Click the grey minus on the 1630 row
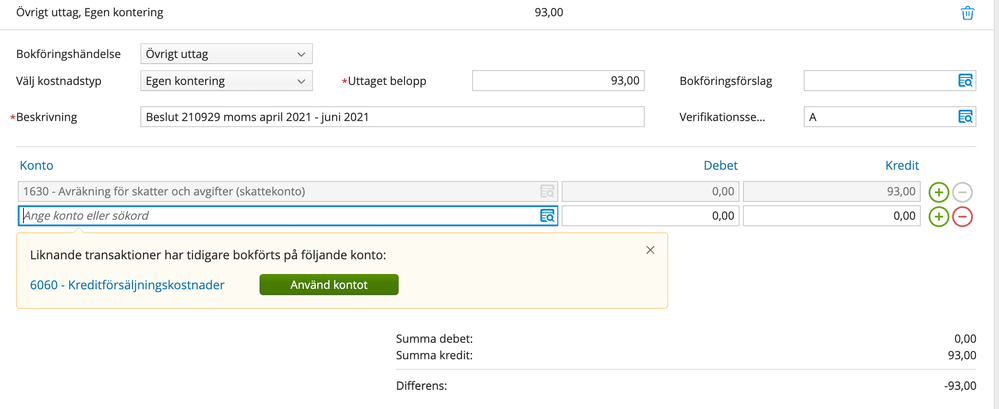This screenshot has height=409, width=999. [x=962, y=192]
